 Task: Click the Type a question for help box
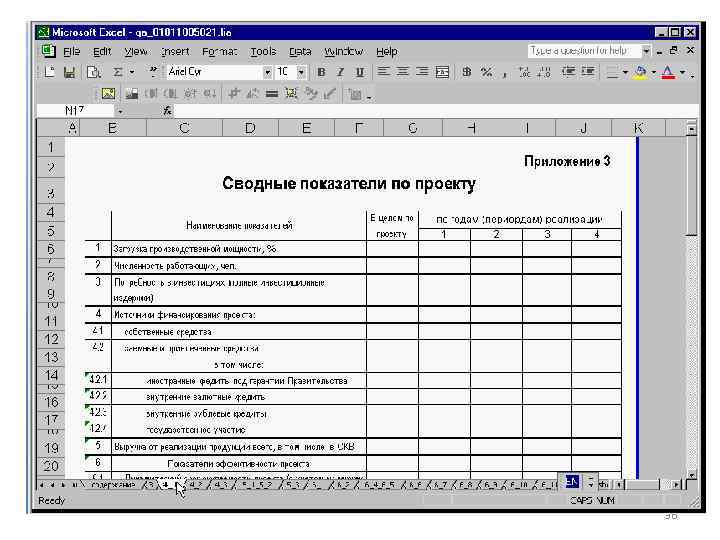click(585, 51)
